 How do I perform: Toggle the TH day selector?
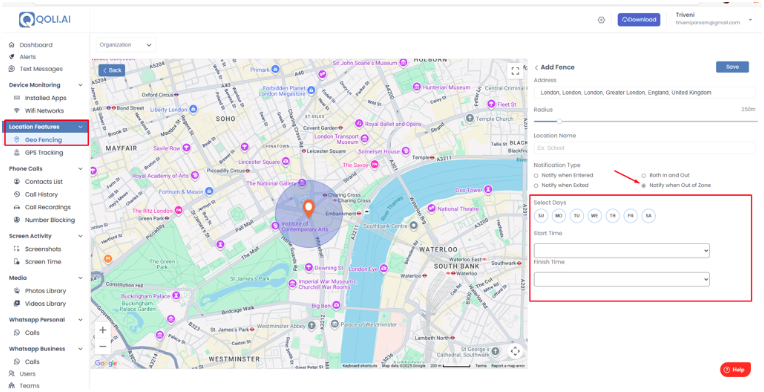pyautogui.click(x=612, y=216)
